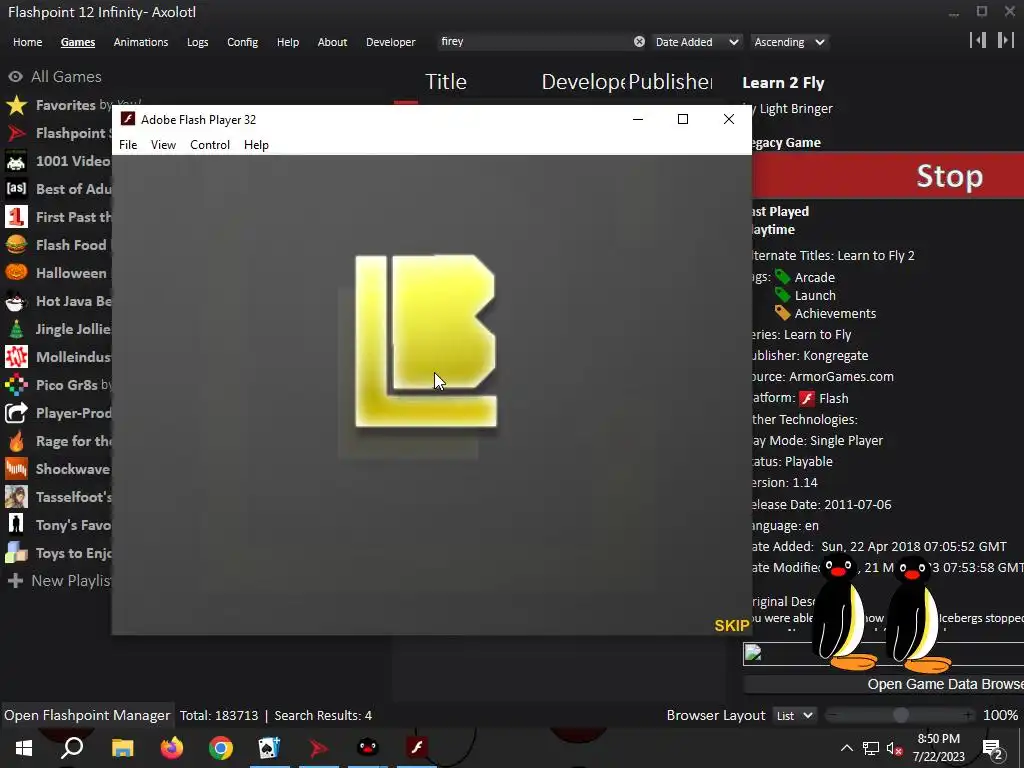Screen dimensions: 1024x768
Task: Open the Animations tab
Action: tap(140, 42)
